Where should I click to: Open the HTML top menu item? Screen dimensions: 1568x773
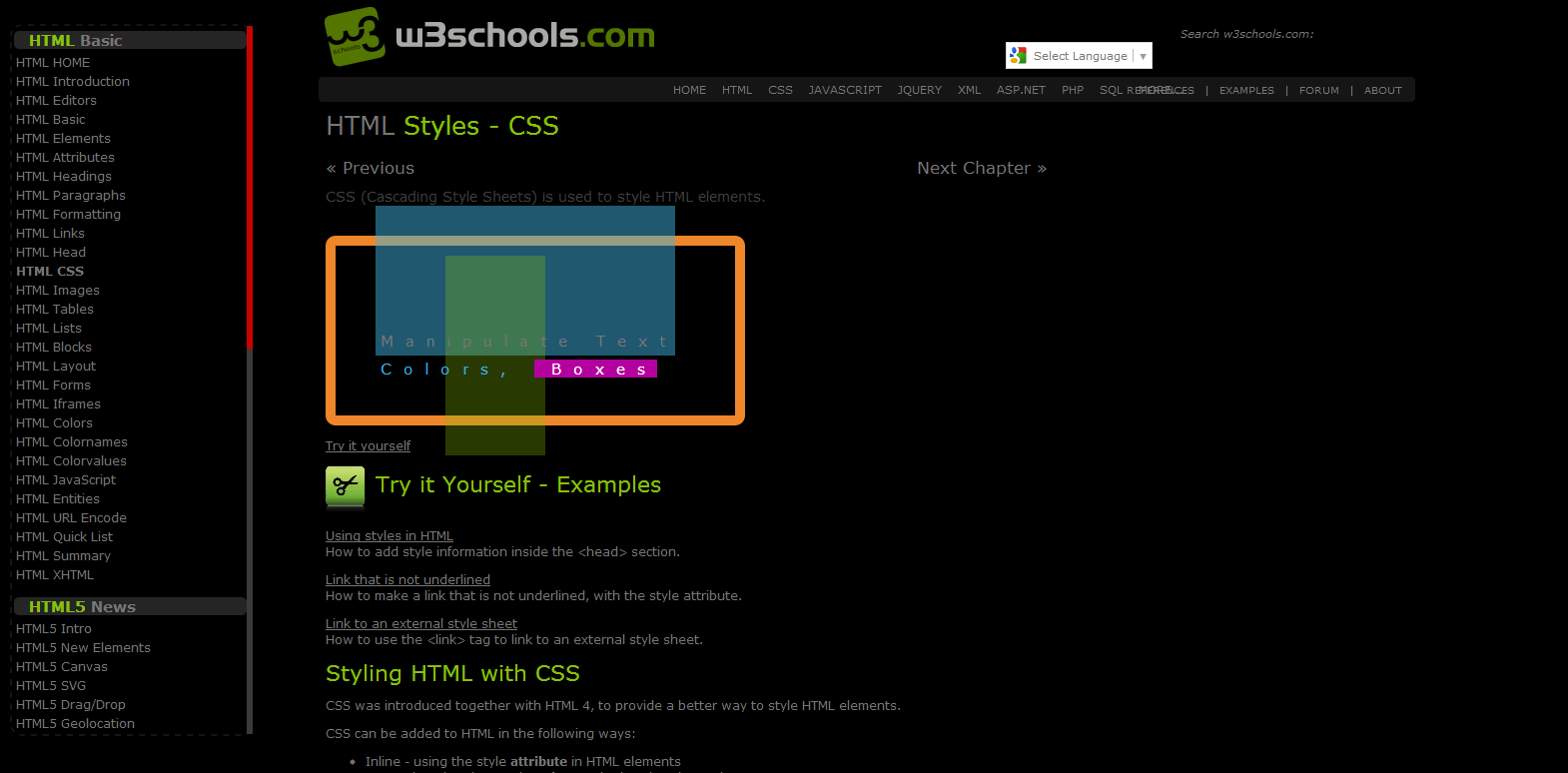tap(737, 90)
